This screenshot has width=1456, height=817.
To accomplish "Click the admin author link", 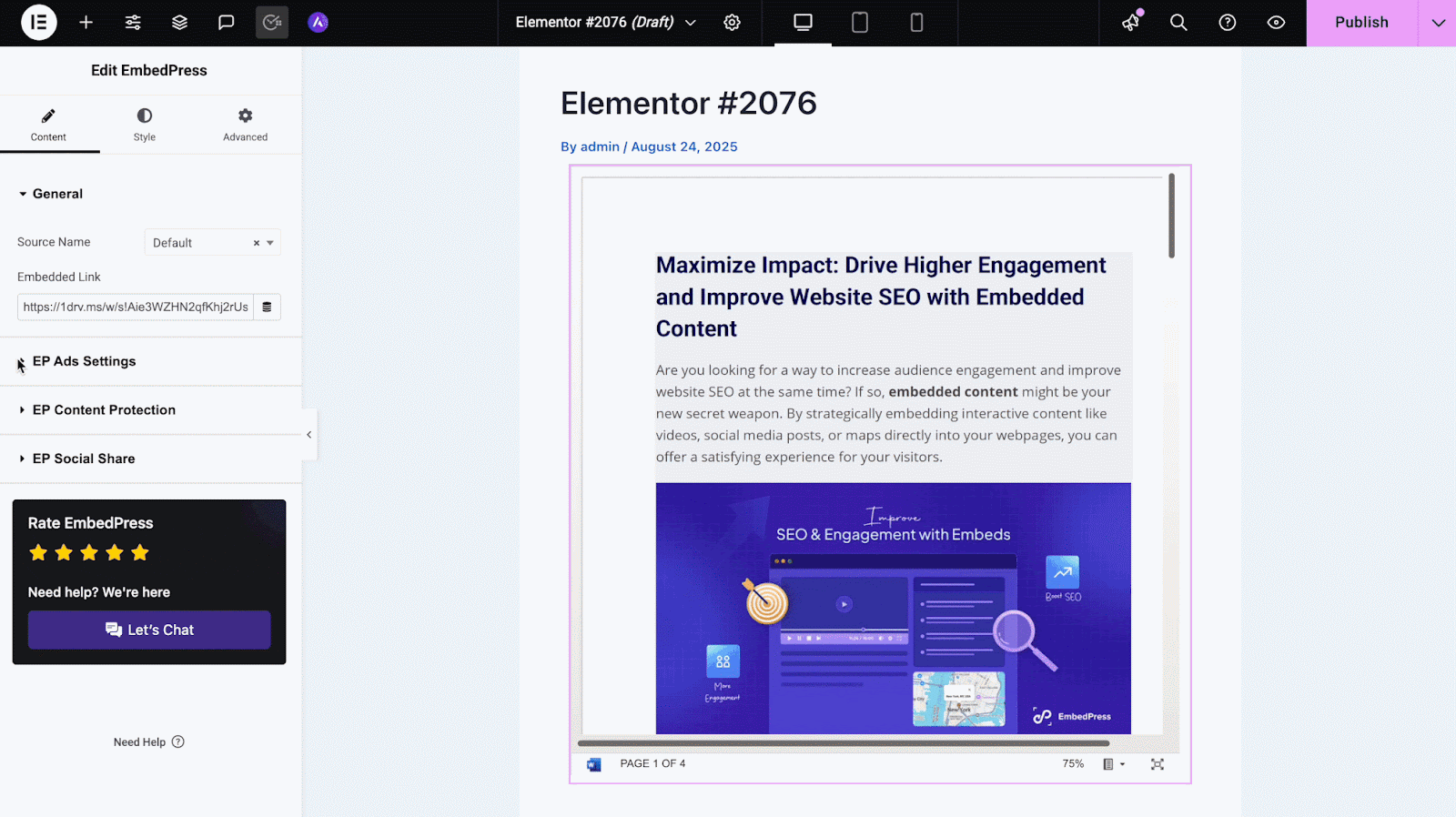I will coord(600,146).
